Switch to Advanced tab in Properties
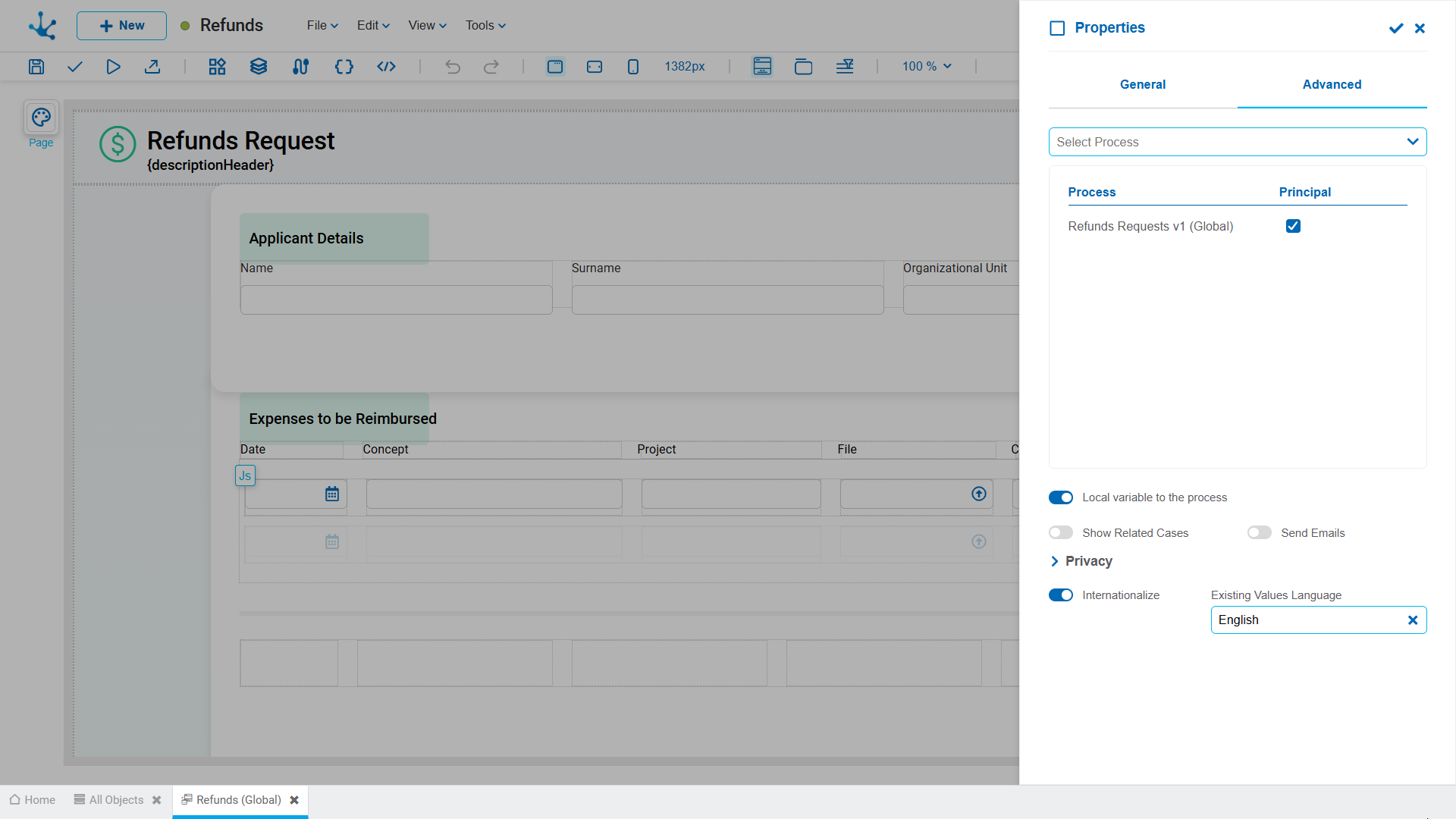1456x819 pixels. [x=1331, y=84]
